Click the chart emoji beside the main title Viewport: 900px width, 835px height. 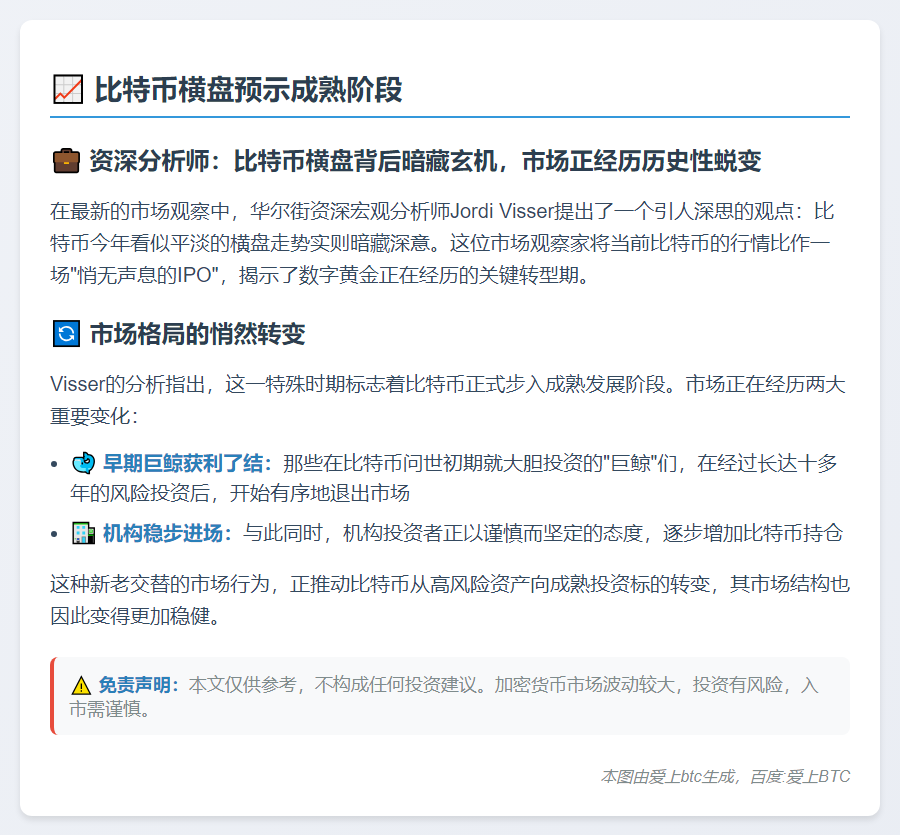tap(68, 90)
